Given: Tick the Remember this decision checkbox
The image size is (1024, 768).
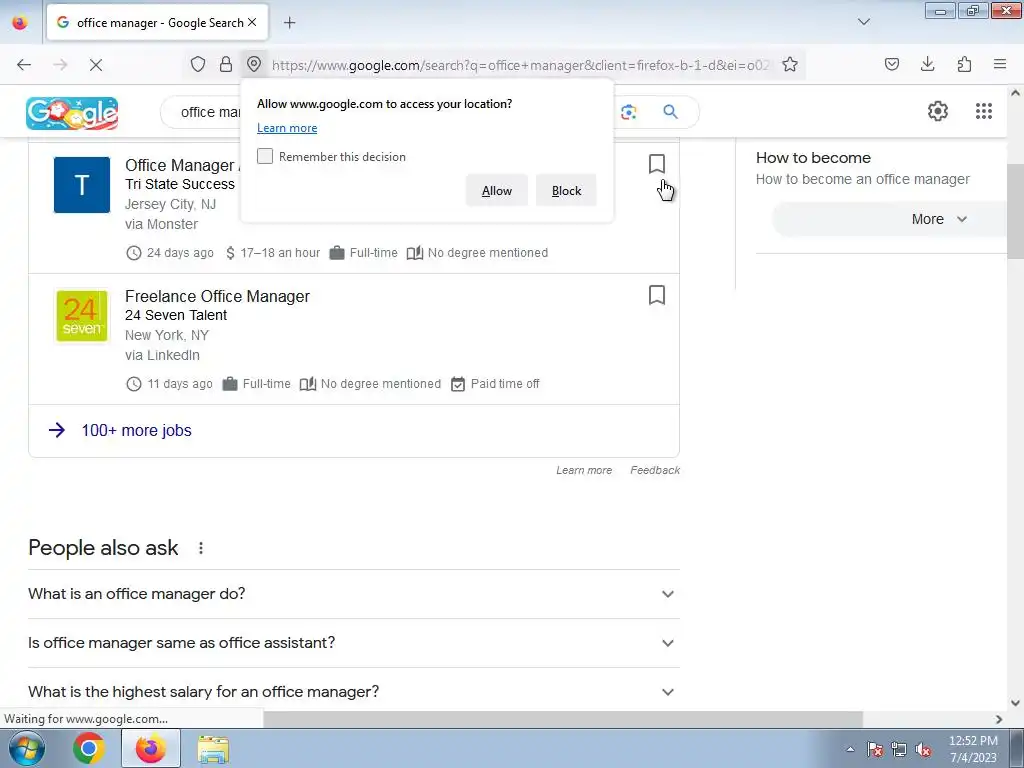Looking at the screenshot, I should 264,156.
